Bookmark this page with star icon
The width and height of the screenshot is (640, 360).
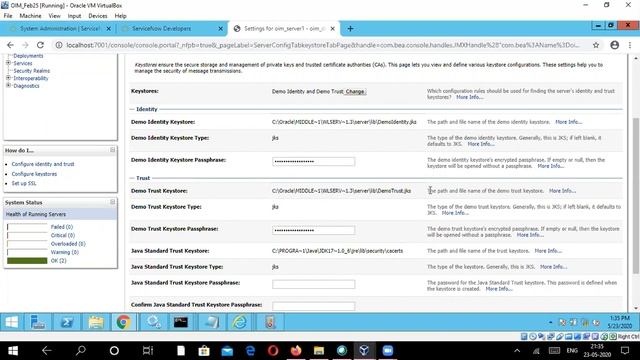point(596,45)
